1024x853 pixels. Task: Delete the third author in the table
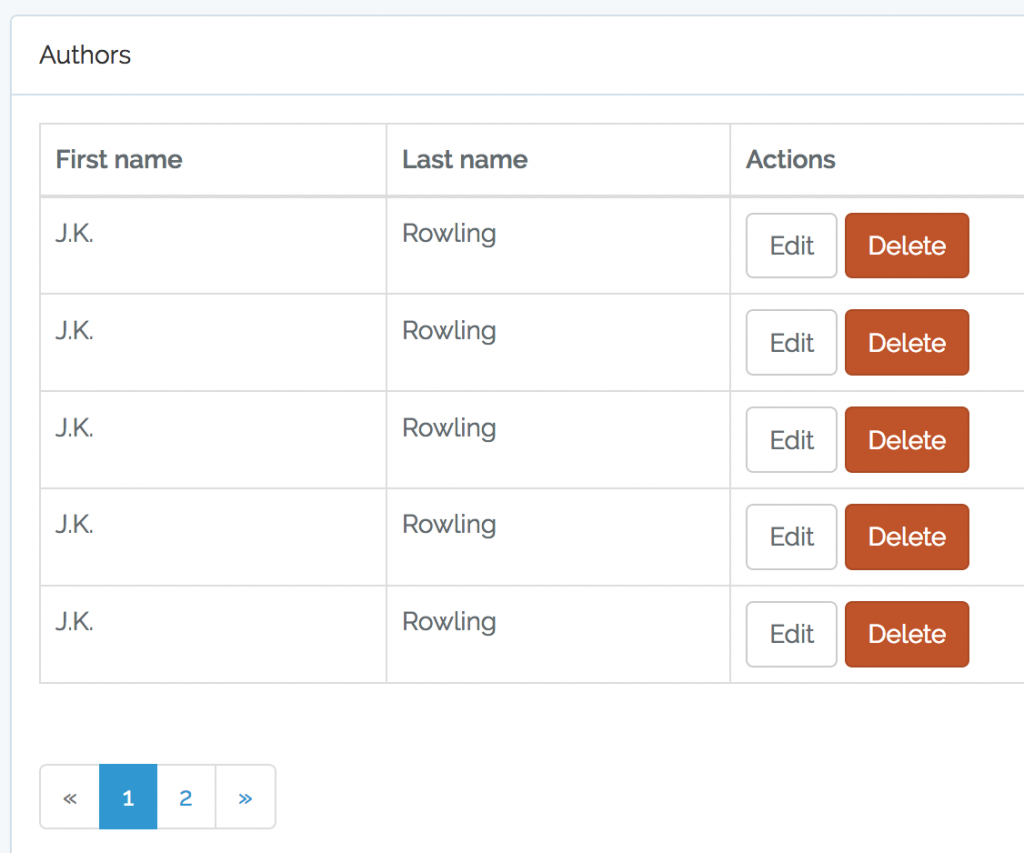[906, 439]
